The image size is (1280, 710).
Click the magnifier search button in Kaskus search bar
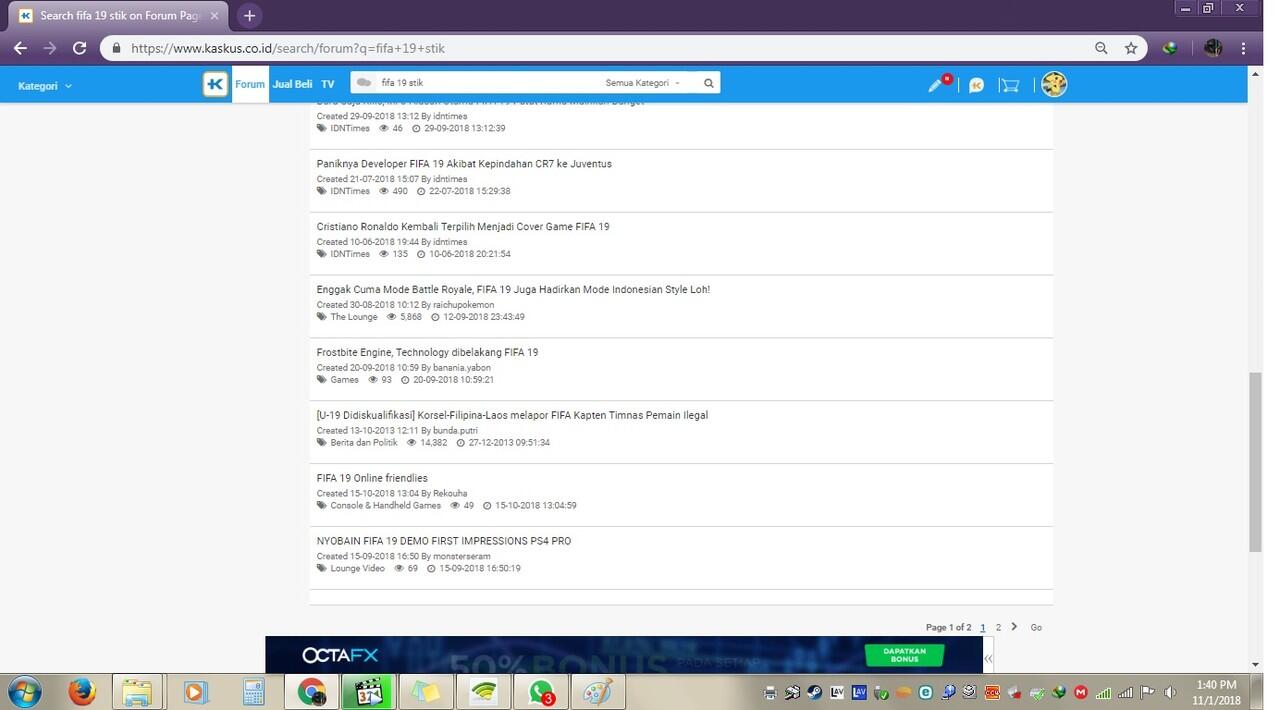708,84
